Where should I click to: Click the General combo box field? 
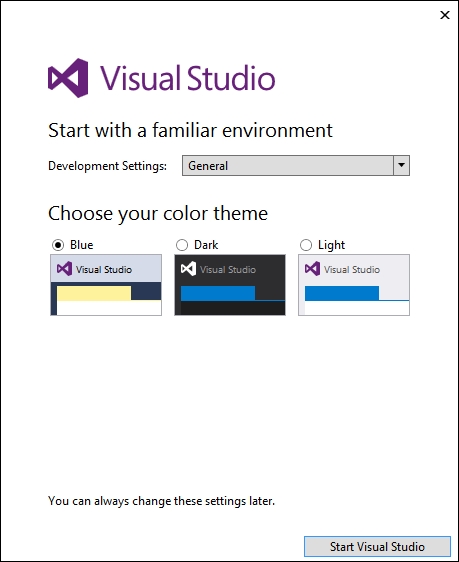296,166
